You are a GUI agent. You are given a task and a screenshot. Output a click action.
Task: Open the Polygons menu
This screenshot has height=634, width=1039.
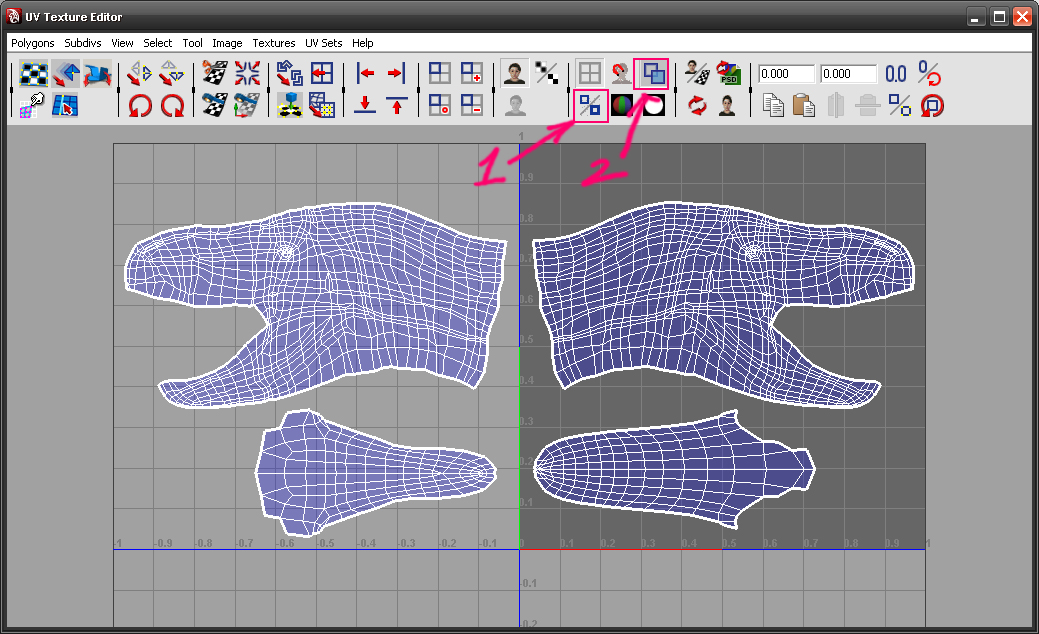click(34, 43)
